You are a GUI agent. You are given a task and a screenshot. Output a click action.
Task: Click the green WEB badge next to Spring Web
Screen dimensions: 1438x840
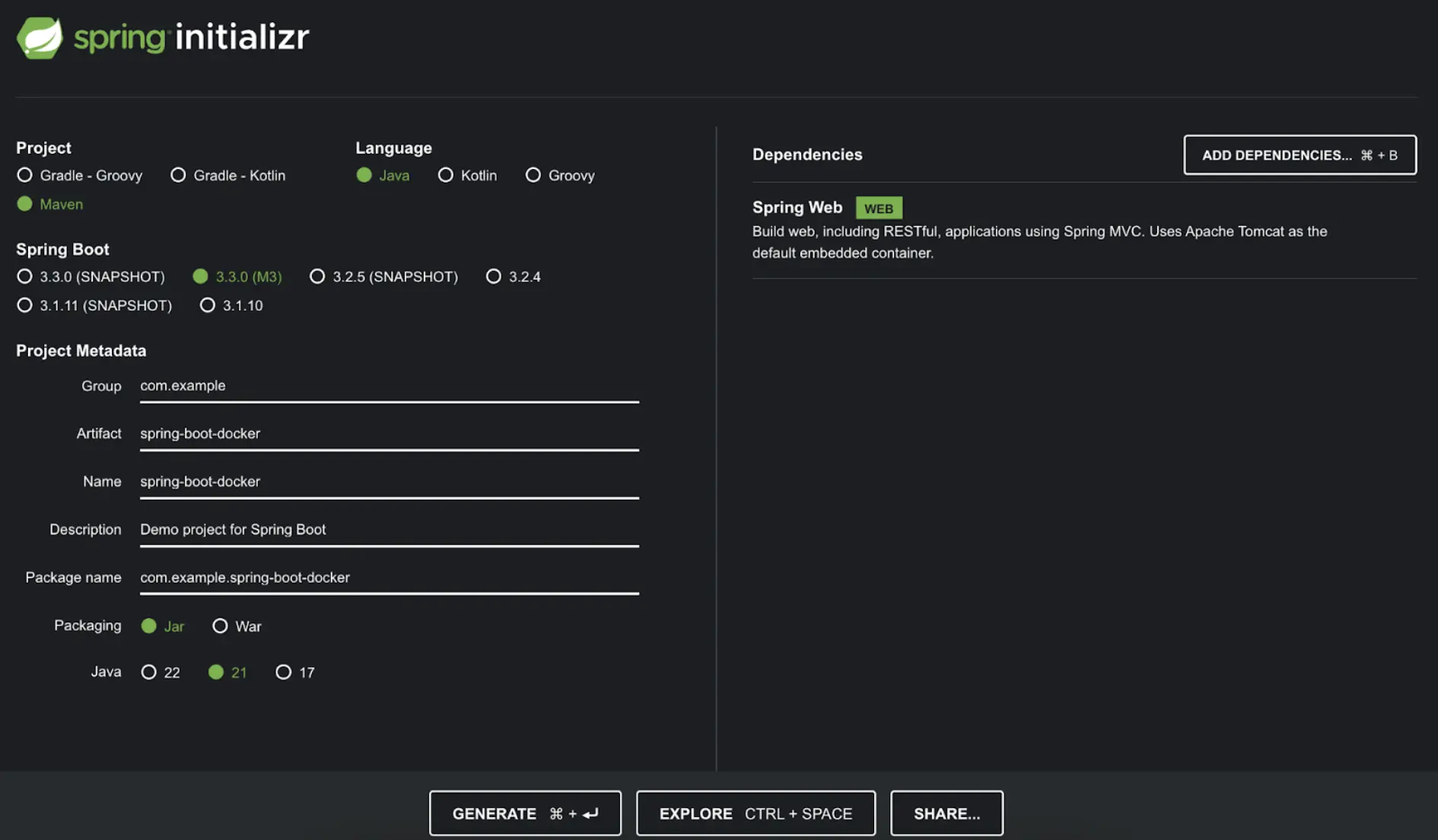(879, 207)
